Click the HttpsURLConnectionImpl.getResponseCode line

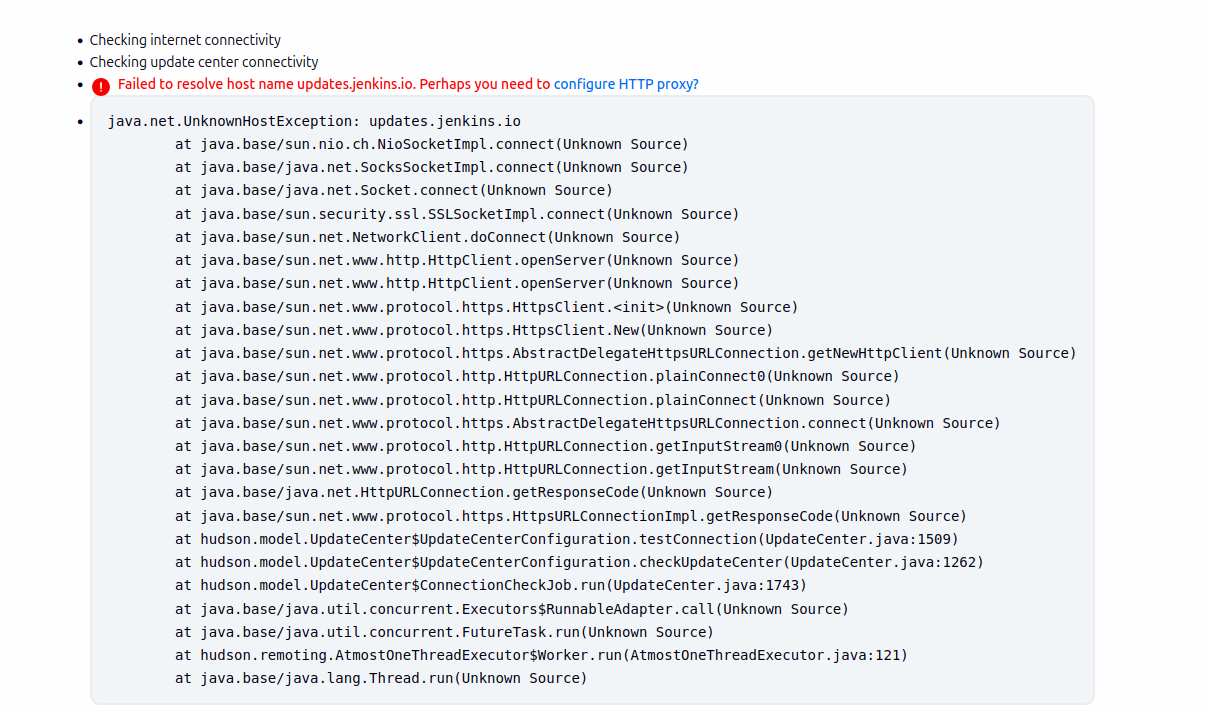571,516
